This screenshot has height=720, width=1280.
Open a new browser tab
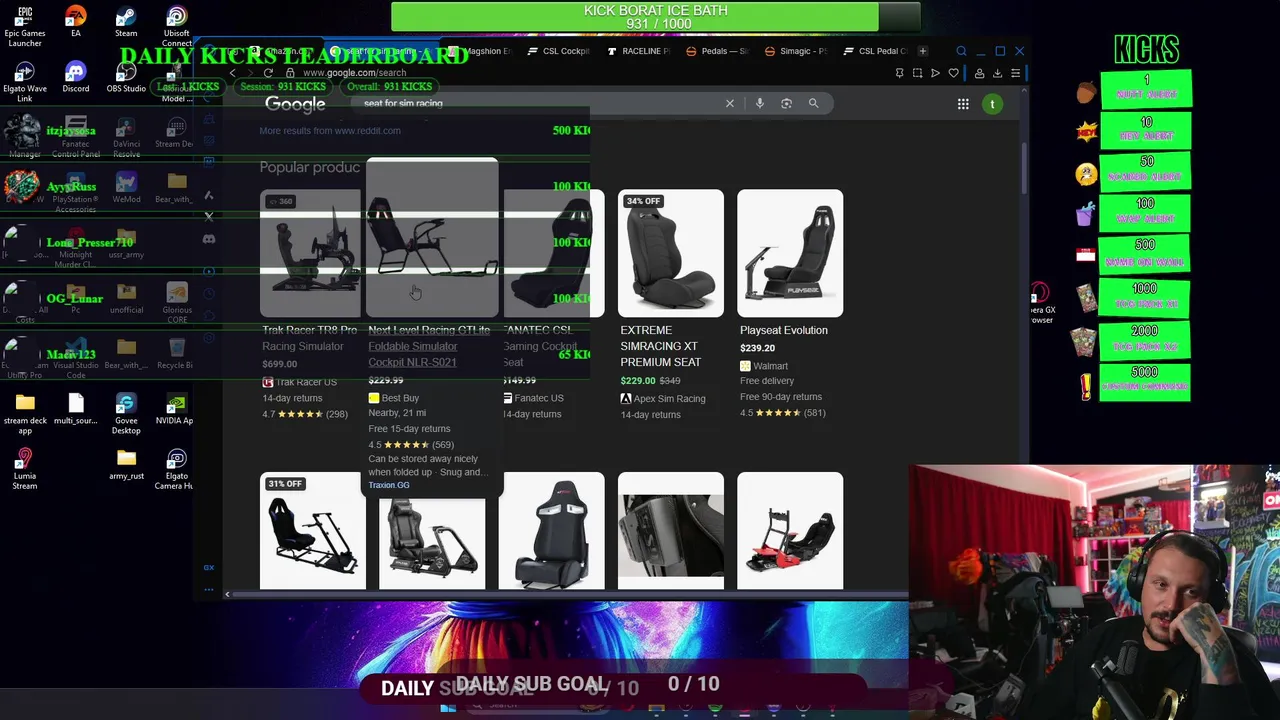pyautogui.click(x=923, y=51)
